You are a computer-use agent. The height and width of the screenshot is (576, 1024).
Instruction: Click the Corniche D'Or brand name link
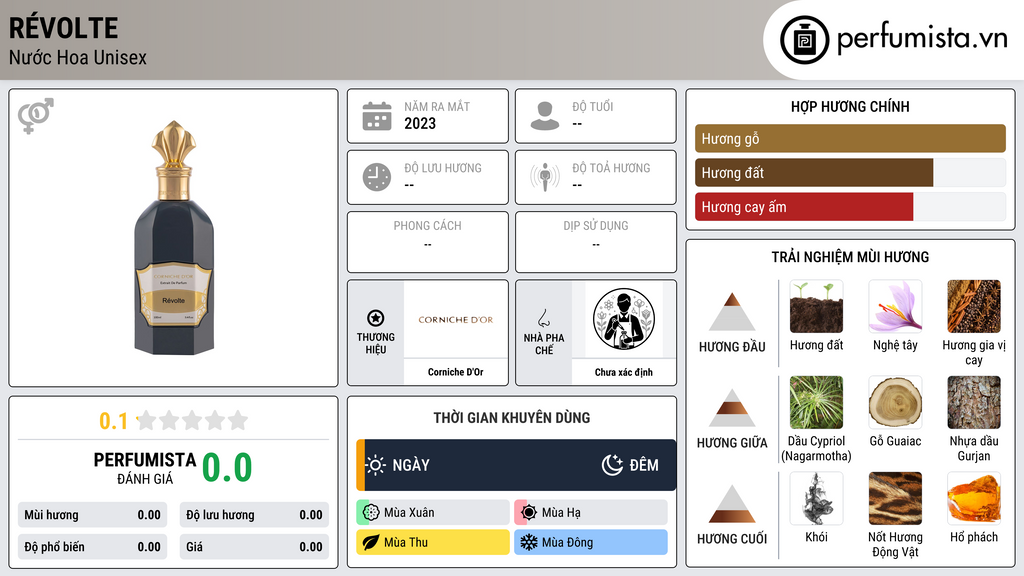pyautogui.click(x=456, y=372)
